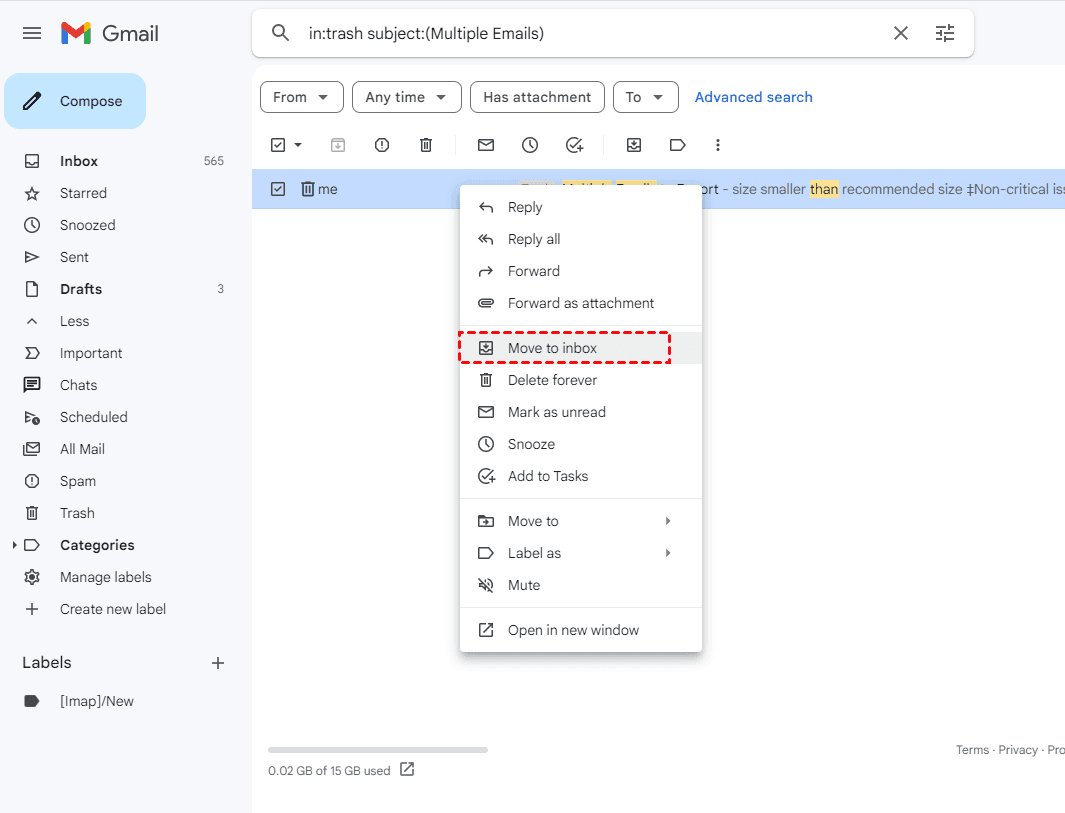Open the Advanced search link
Screen dimensions: 1065x813
click(x=753, y=97)
